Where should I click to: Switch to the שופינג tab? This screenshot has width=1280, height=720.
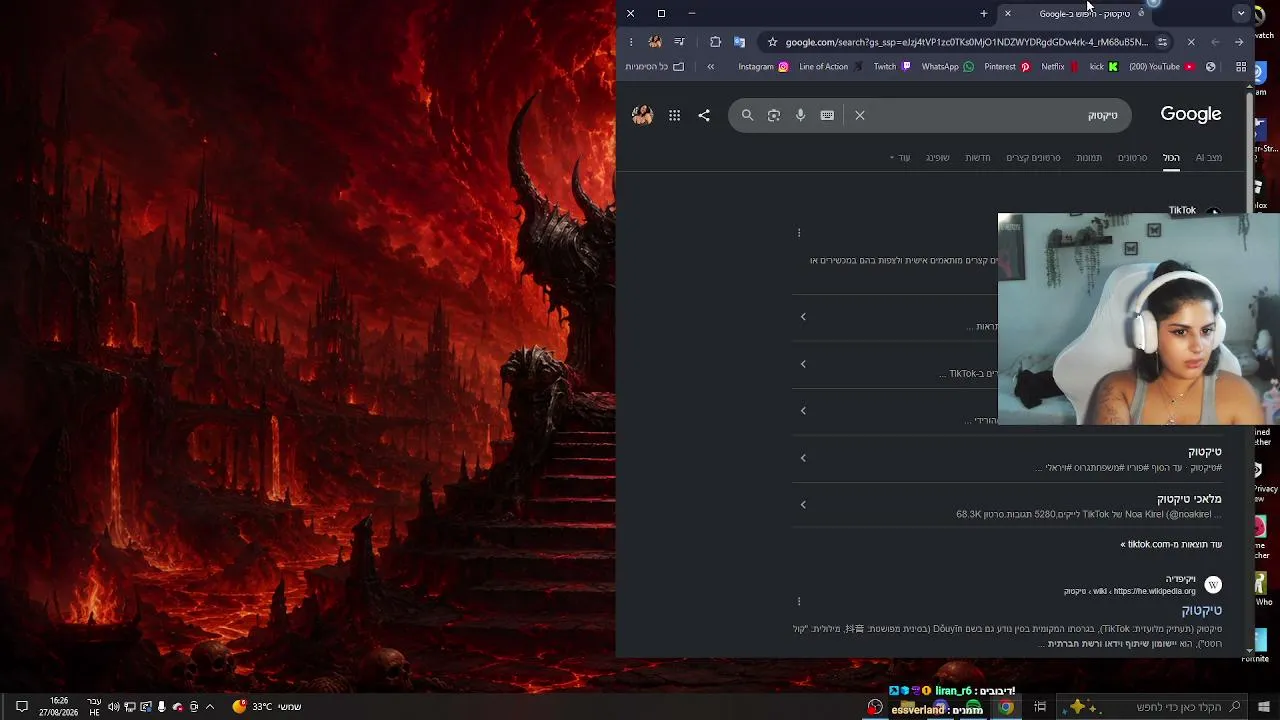click(x=937, y=157)
